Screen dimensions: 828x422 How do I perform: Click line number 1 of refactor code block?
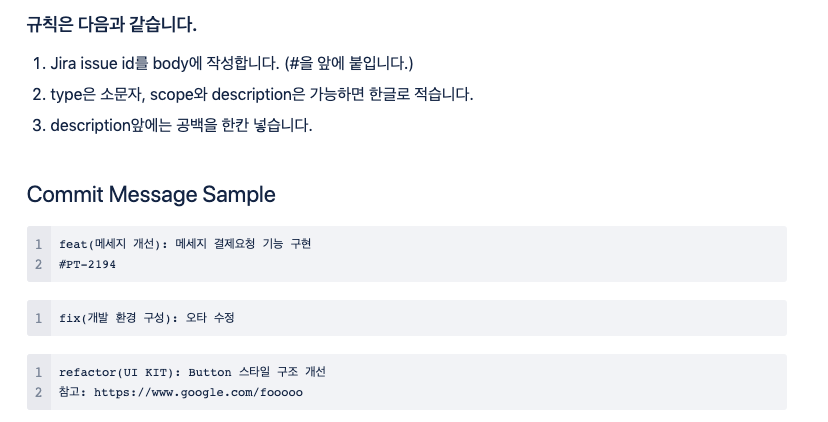(x=38, y=372)
